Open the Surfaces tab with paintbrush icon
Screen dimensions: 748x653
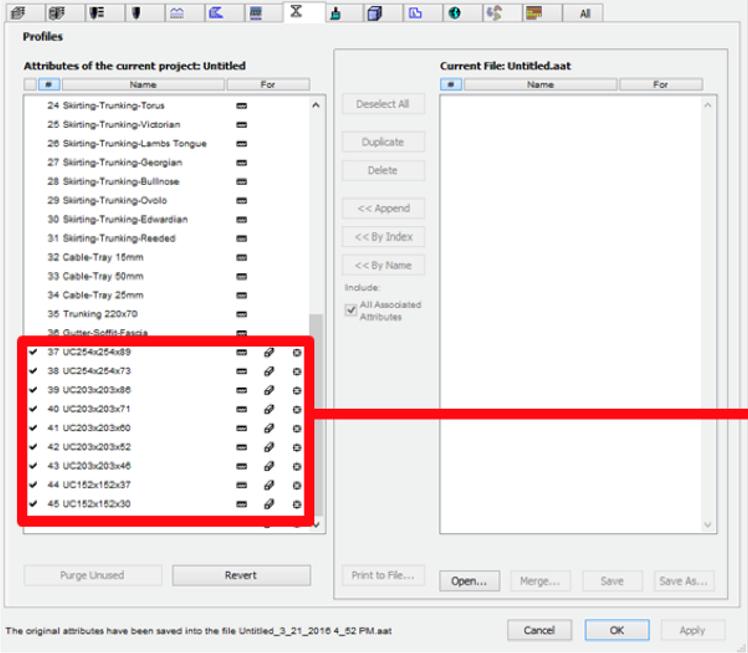pos(336,13)
